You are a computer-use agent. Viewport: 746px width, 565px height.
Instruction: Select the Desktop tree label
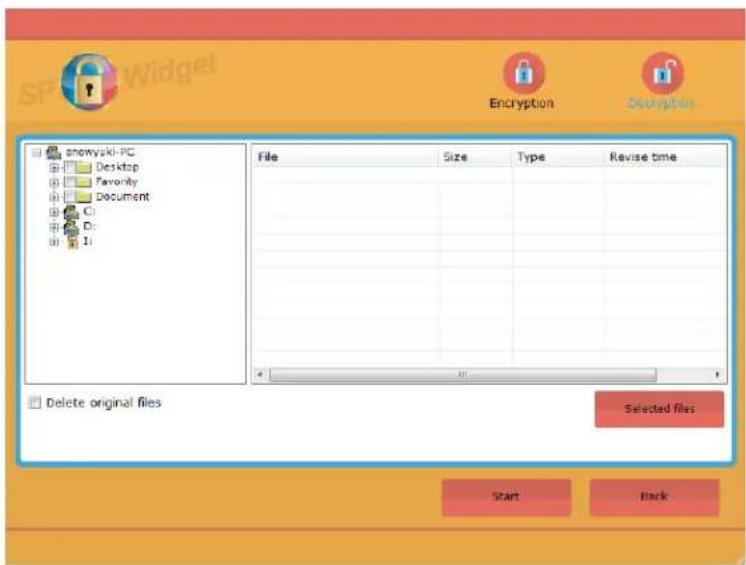tap(117, 167)
